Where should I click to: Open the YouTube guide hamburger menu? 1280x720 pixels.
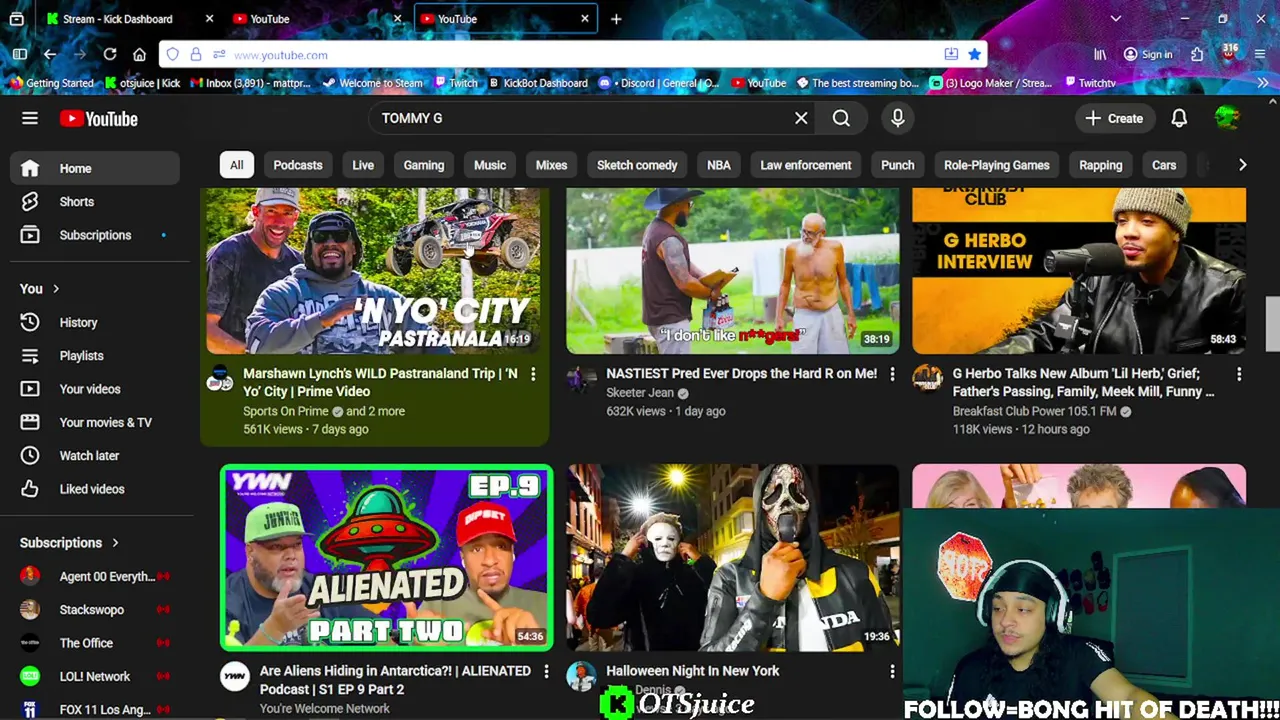[x=30, y=118]
